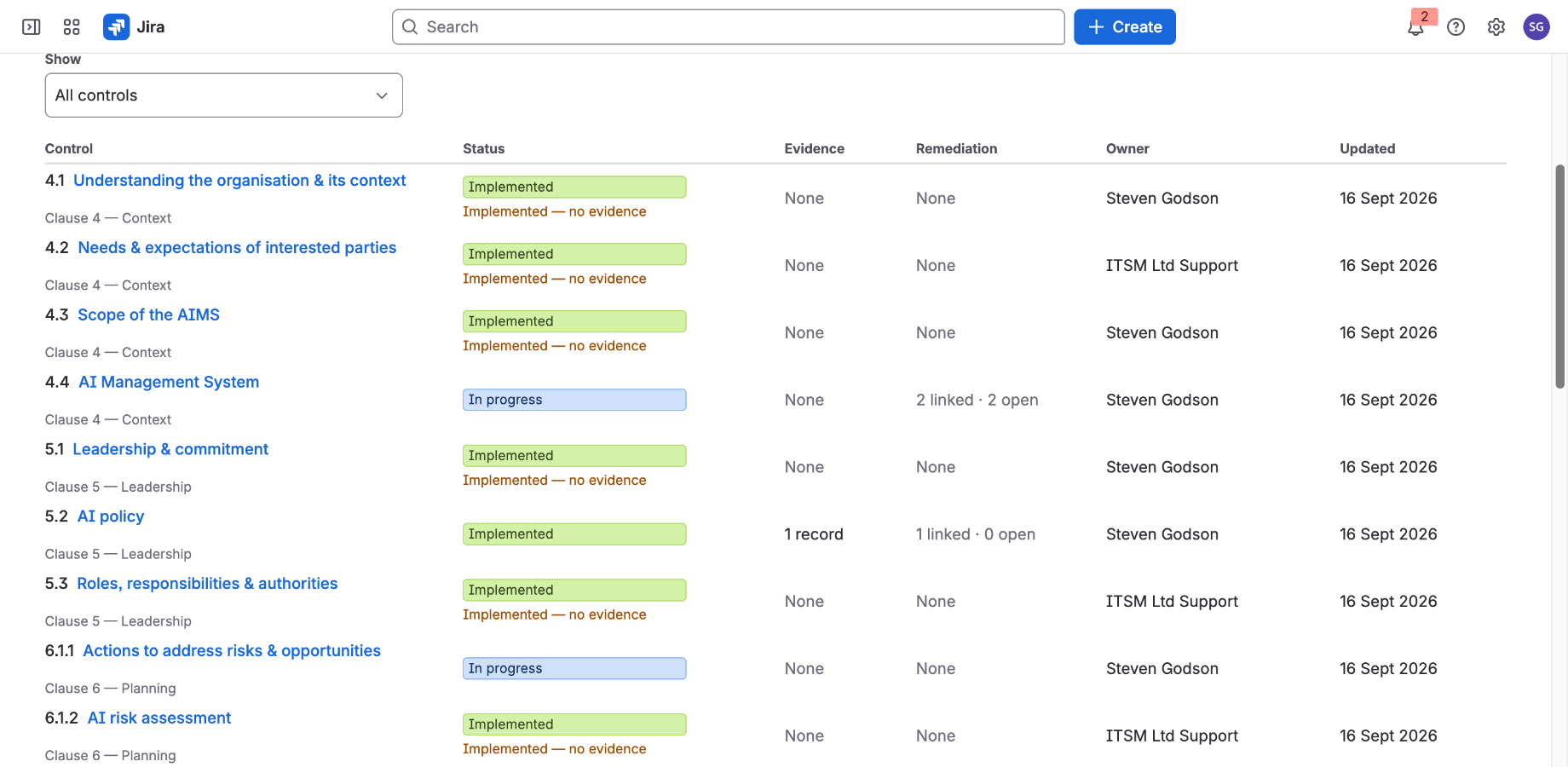Click the Implemented status of row 4.2

tap(574, 254)
